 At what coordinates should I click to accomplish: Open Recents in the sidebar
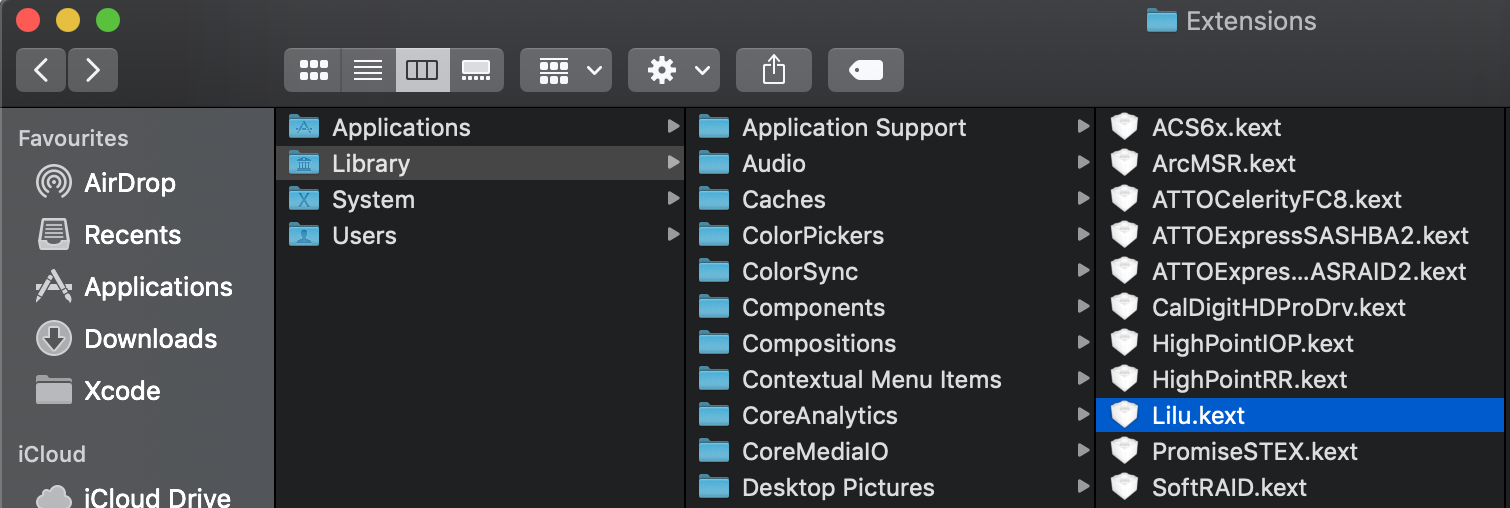click(x=132, y=235)
